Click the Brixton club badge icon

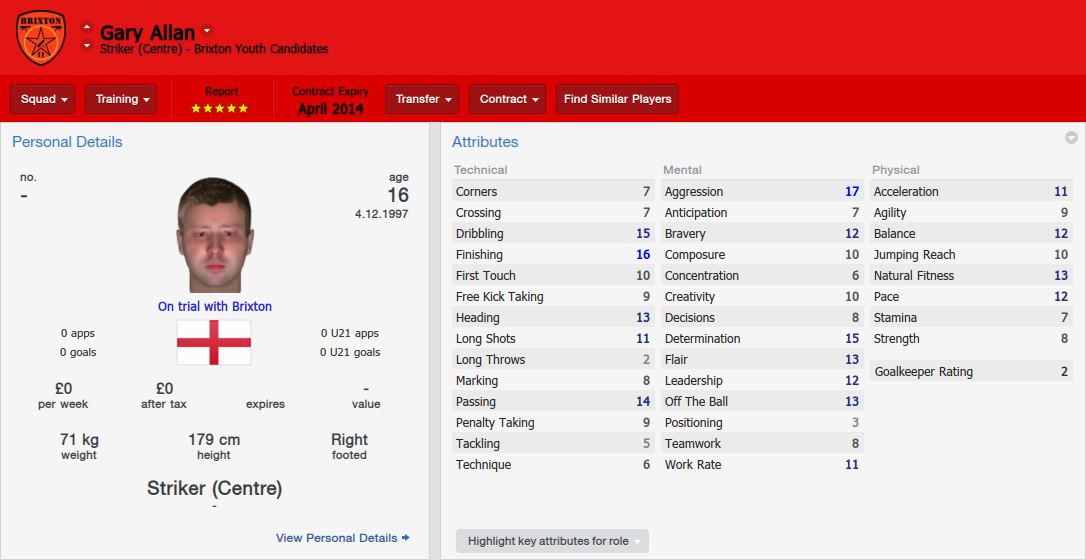point(41,37)
